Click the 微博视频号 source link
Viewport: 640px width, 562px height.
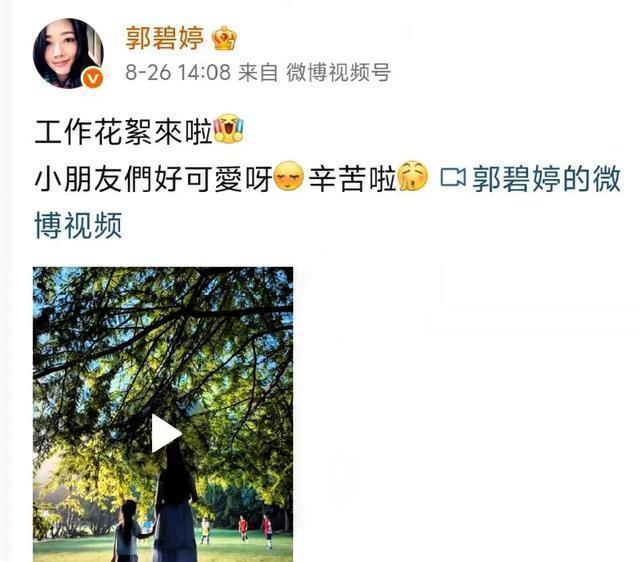tap(338, 72)
